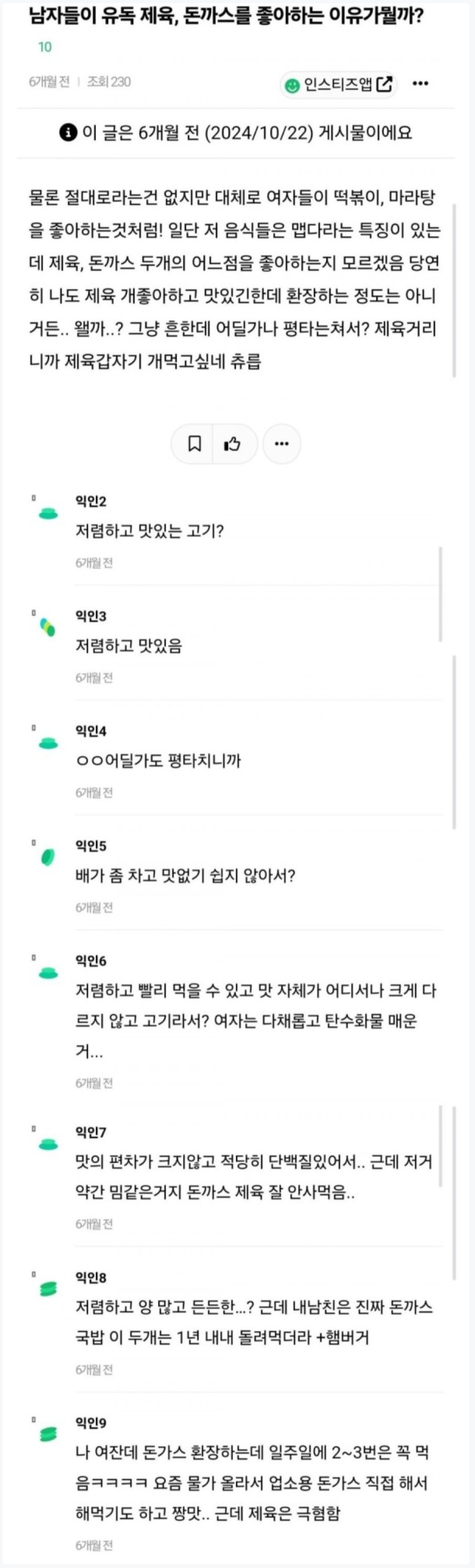Screen dimensions: 475x1568
Task: Click the green smiley icon in 인스티즈앱 button
Action: point(292,85)
